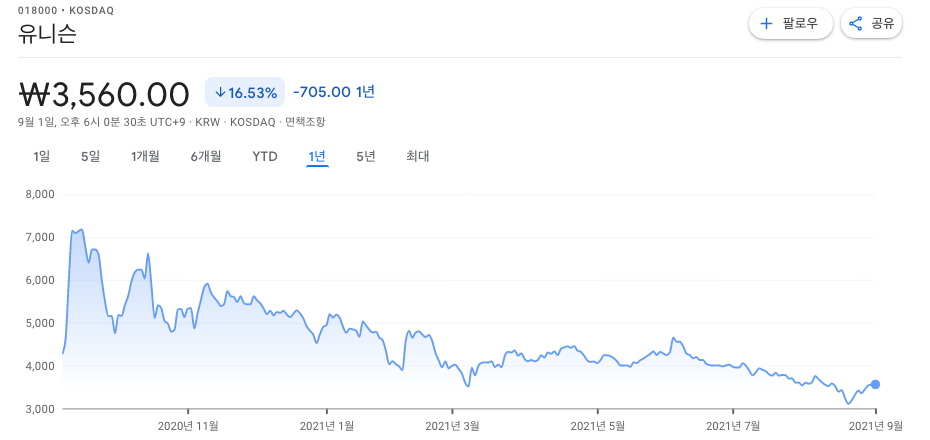Select the 1일 range tab
Screen dimensions: 930x440
[x=42, y=157]
